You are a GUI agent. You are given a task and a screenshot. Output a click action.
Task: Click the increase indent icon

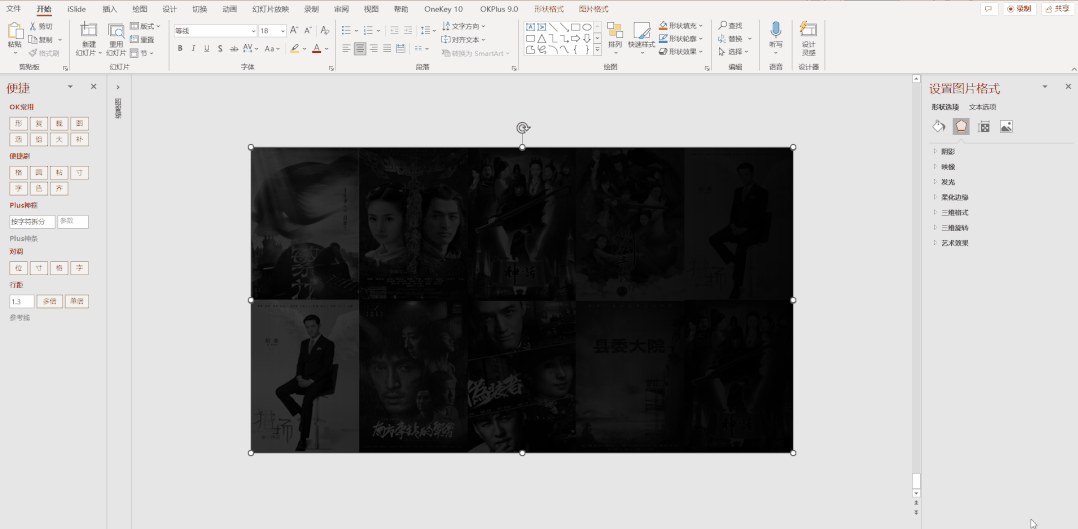coord(408,30)
